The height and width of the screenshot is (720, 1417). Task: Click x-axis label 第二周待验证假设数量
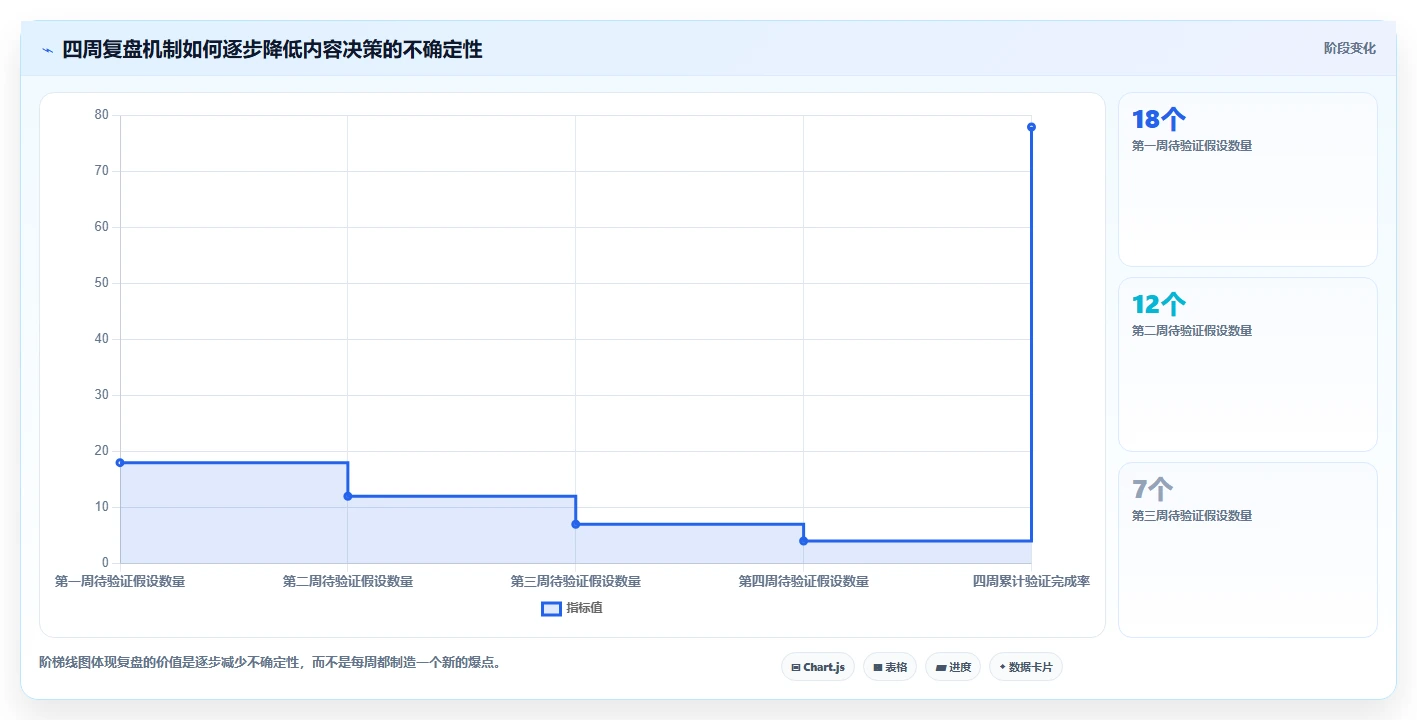[348, 581]
